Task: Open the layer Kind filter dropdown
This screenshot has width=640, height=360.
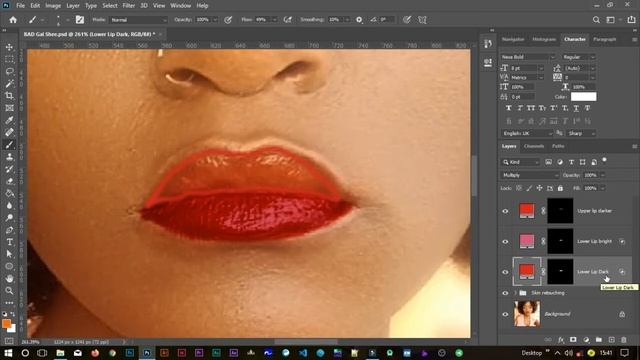Action: [x=520, y=162]
